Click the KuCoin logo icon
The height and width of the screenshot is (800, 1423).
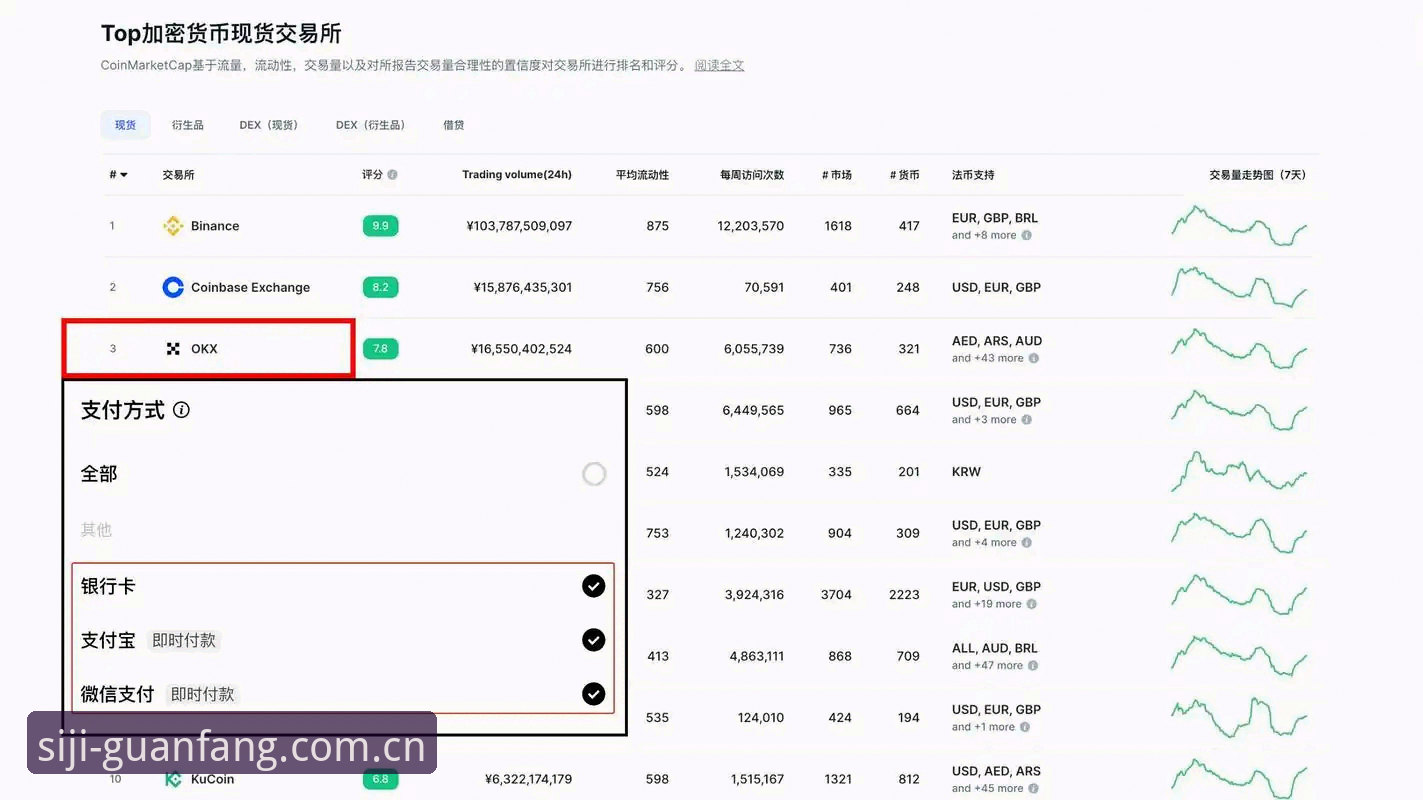pyautogui.click(x=173, y=779)
